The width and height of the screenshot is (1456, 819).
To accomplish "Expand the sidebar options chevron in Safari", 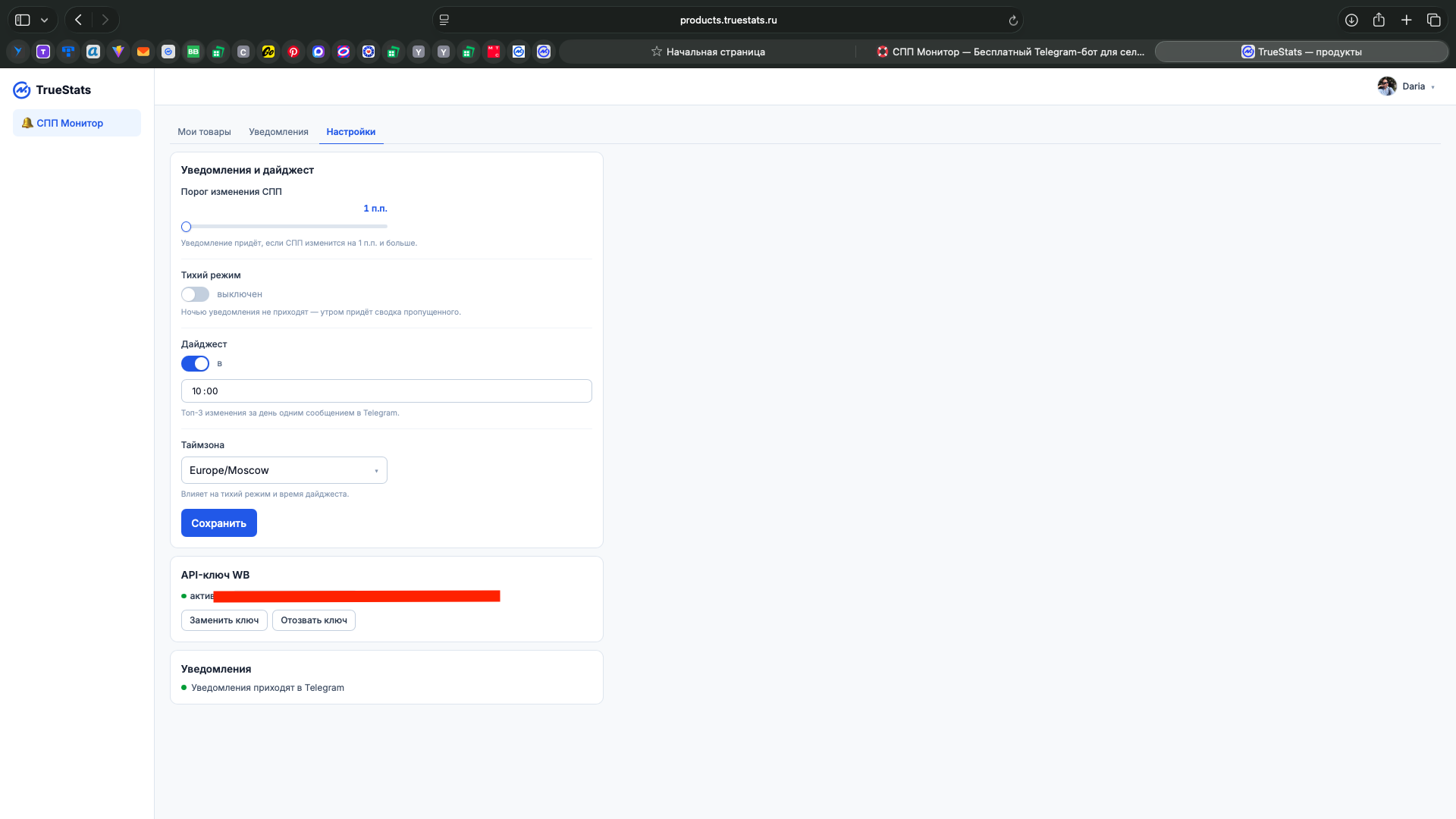I will [x=45, y=20].
